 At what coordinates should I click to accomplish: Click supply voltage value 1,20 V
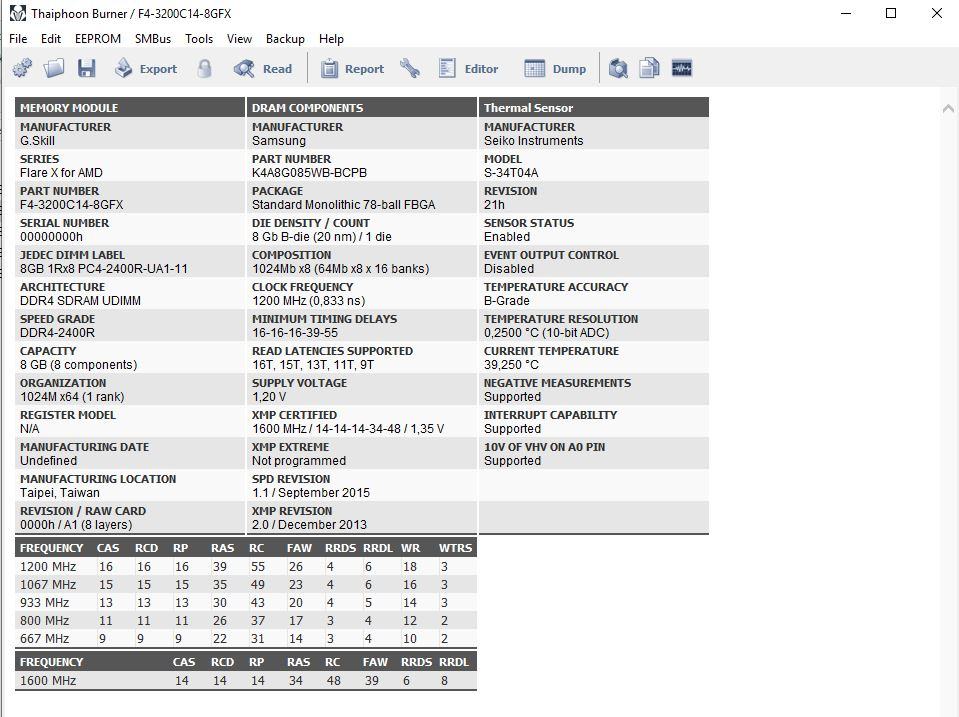click(x=269, y=396)
